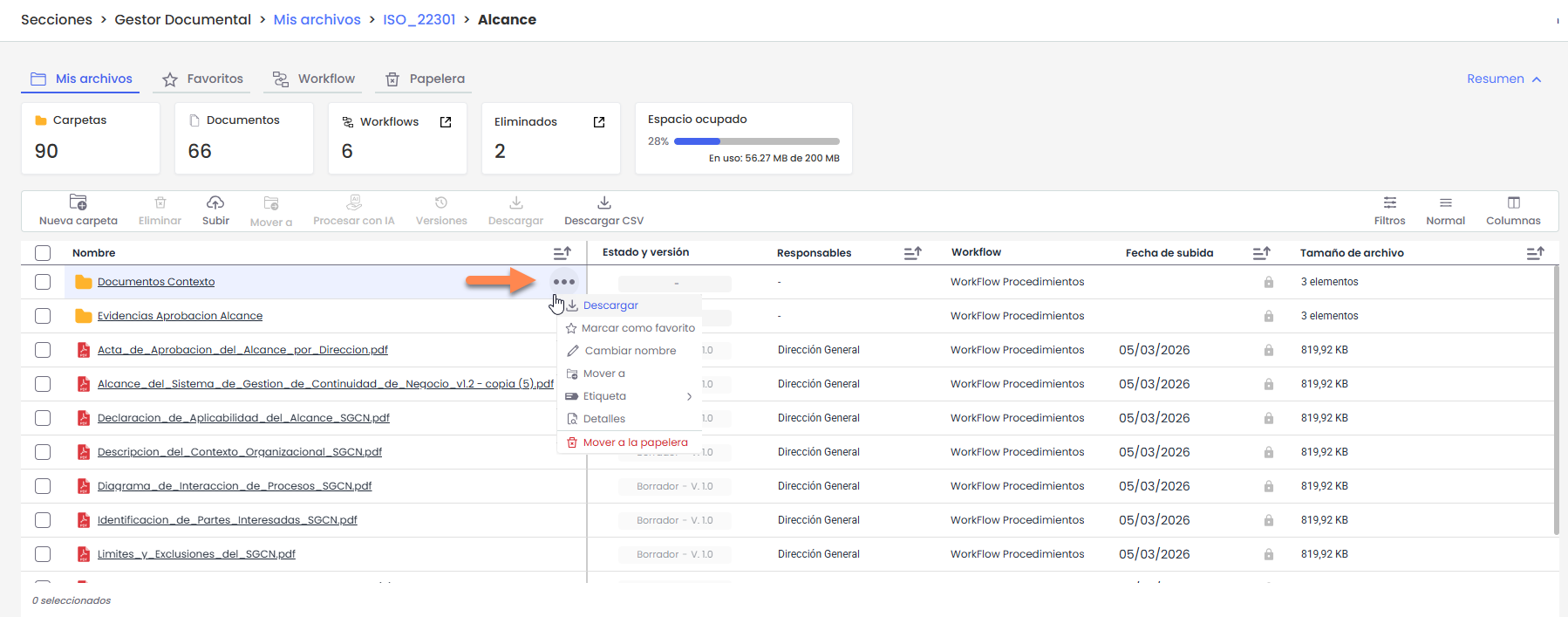
Task: Click the Nueva carpeta toolbar icon
Action: point(78,202)
